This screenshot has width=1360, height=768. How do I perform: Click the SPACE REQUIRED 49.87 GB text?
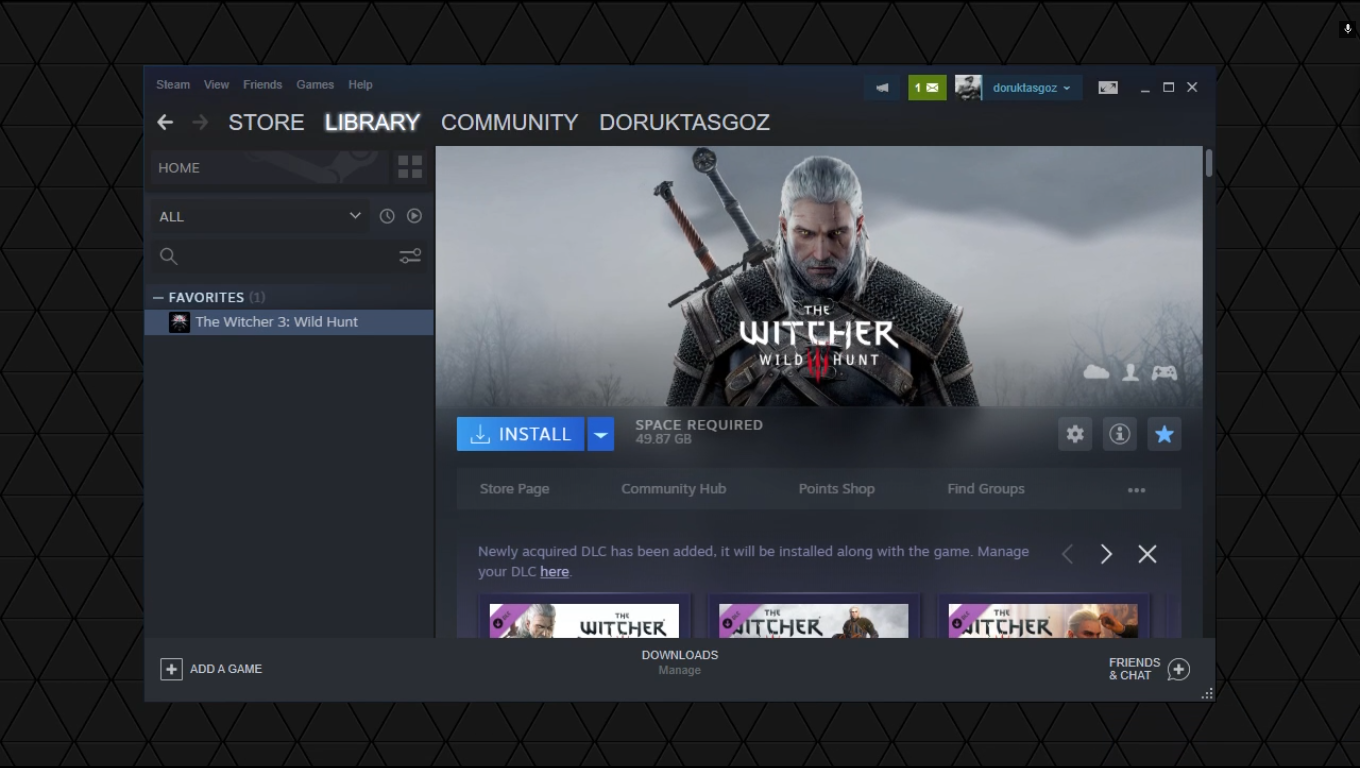point(699,431)
